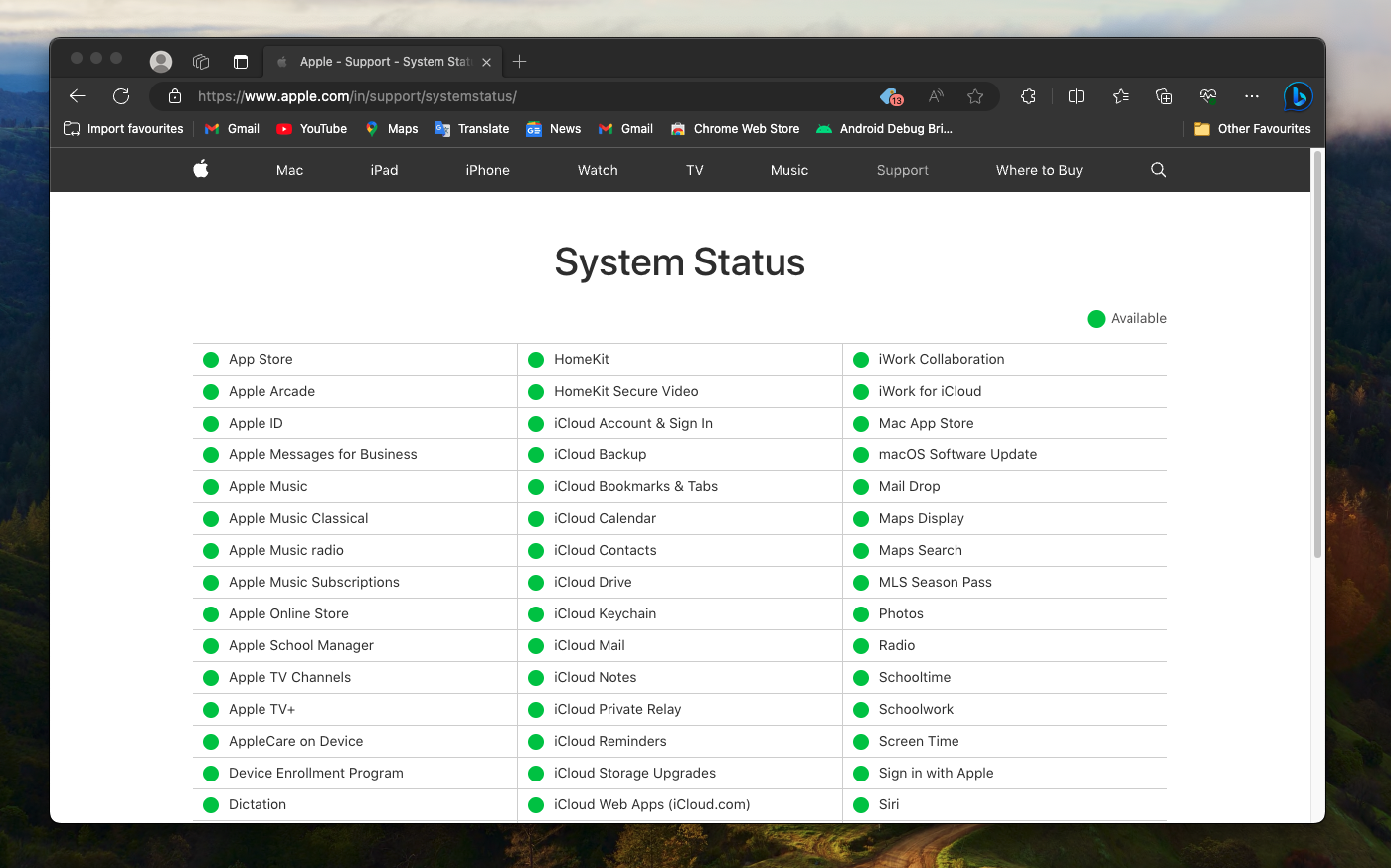Open the Extensions puzzle icon
This screenshot has width=1391, height=868.
[1029, 96]
